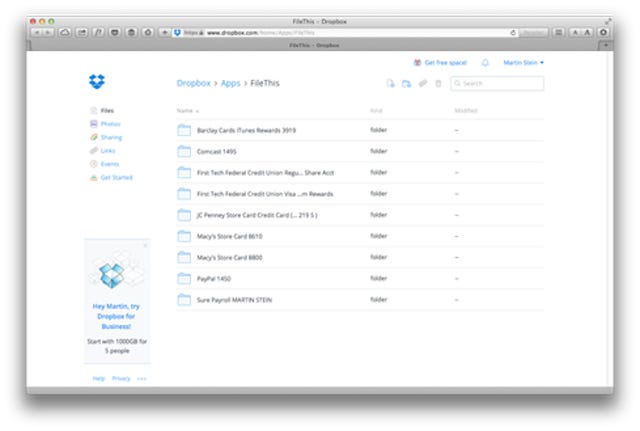
Task: Go to Dropbox in the breadcrumb
Action: (x=193, y=83)
